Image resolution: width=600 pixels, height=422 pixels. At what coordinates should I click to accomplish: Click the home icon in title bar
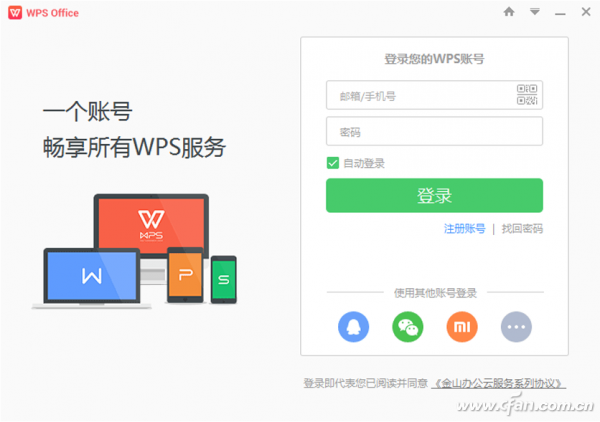pyautogui.click(x=509, y=12)
